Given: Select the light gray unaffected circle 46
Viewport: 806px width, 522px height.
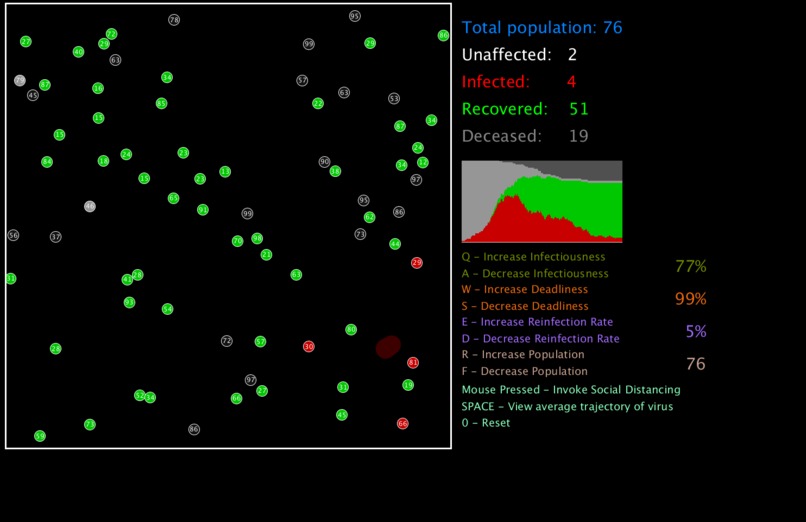Looking at the screenshot, I should [90, 207].
